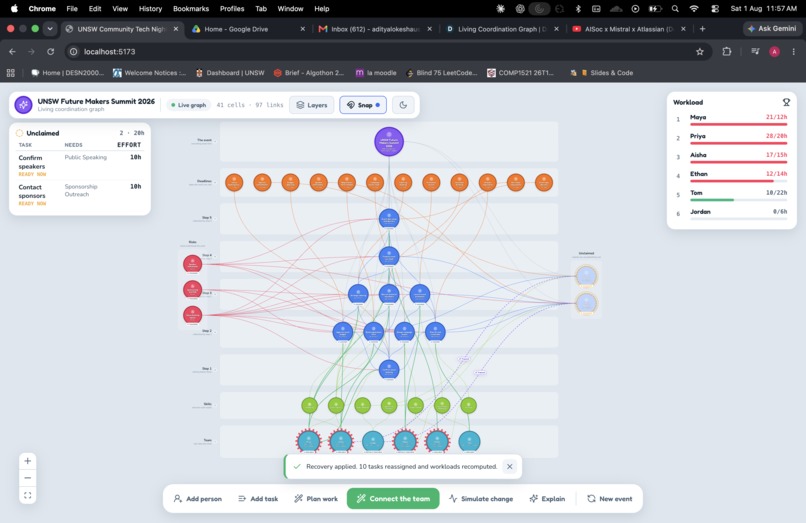Click the Plan work button
Image resolution: width=806 pixels, height=523 pixels.
(316, 498)
